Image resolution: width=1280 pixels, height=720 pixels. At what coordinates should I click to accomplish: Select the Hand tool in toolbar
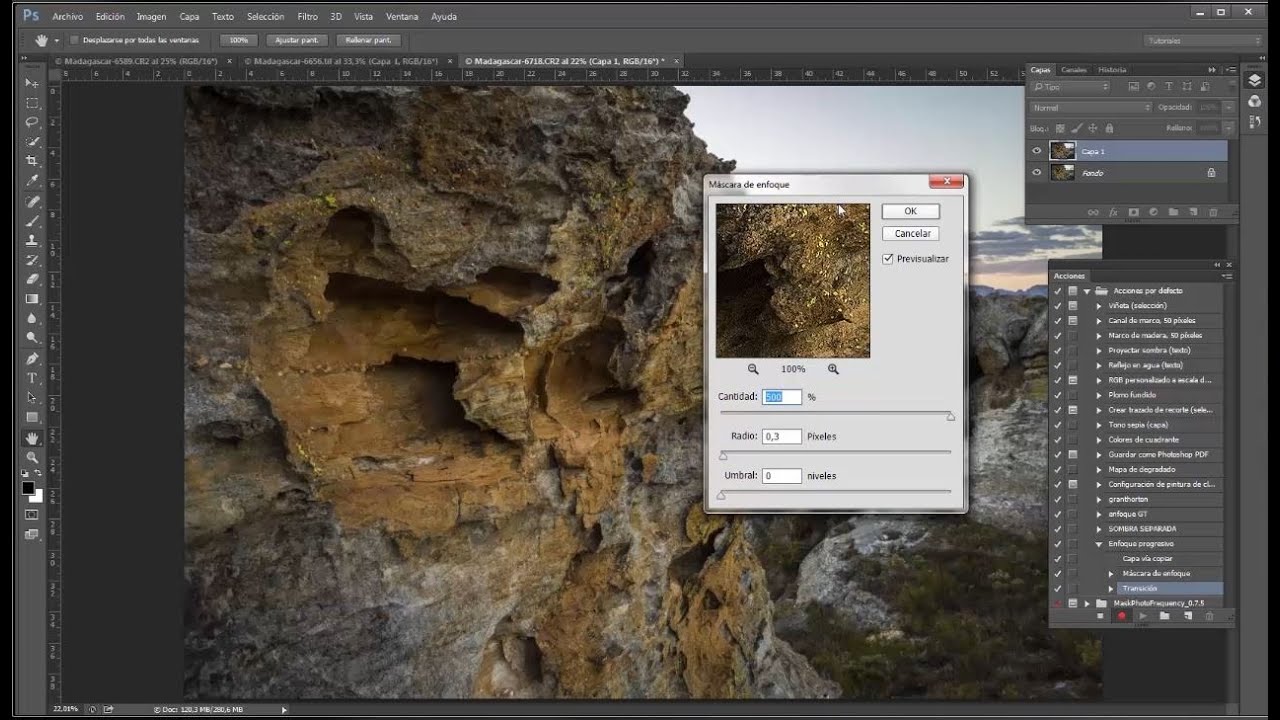coord(32,438)
